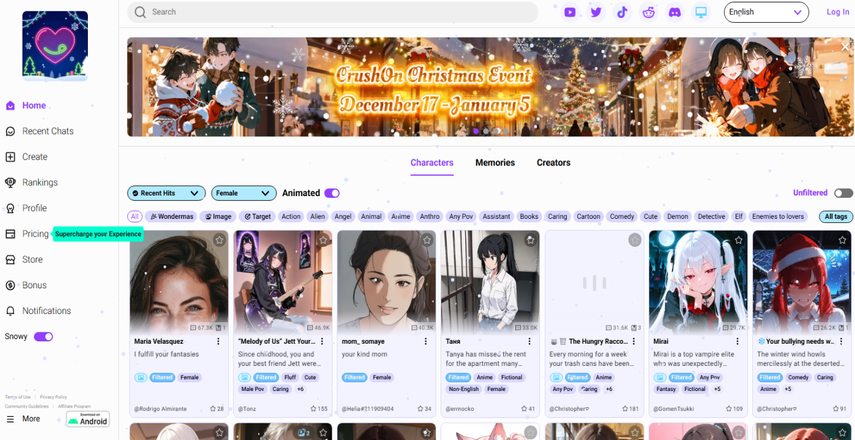Expand +5 tags on Your bullying needs card
Viewport: 855px width, 440px height.
(x=787, y=389)
